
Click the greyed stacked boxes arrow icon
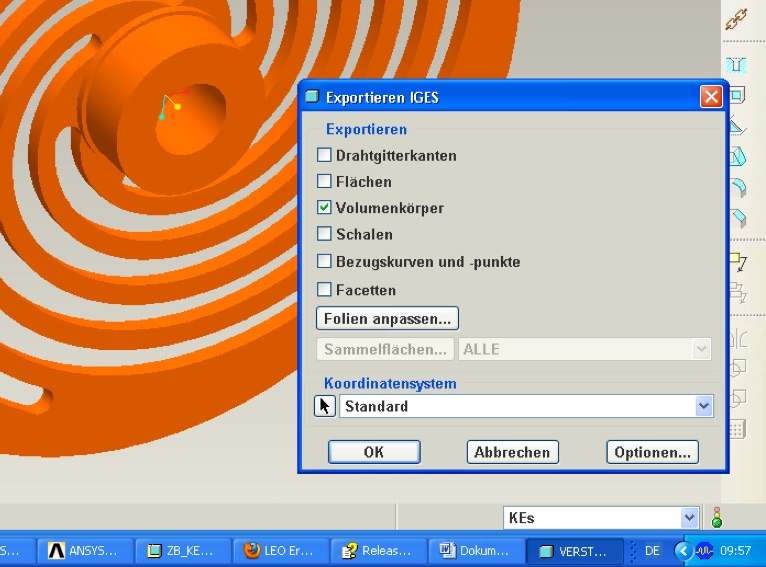tap(738, 293)
